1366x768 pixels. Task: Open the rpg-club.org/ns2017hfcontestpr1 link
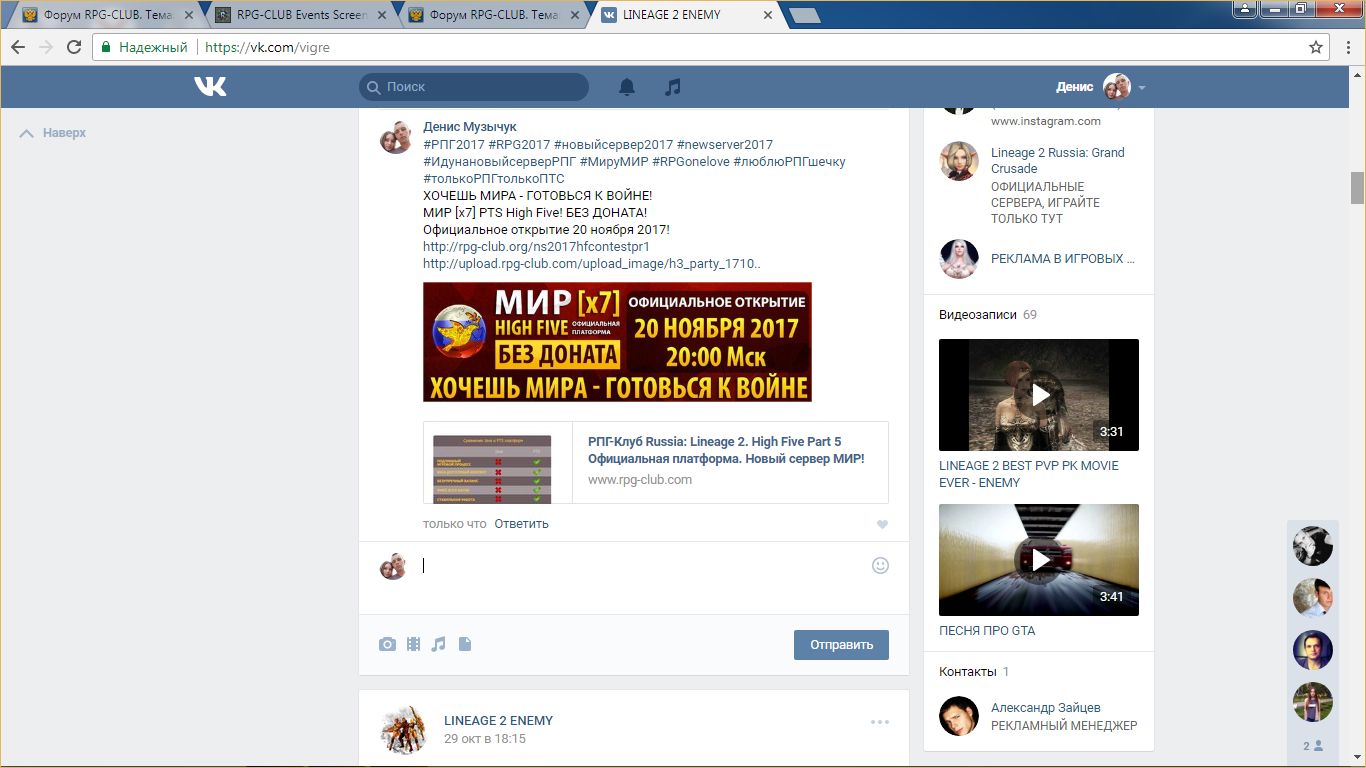[536, 246]
